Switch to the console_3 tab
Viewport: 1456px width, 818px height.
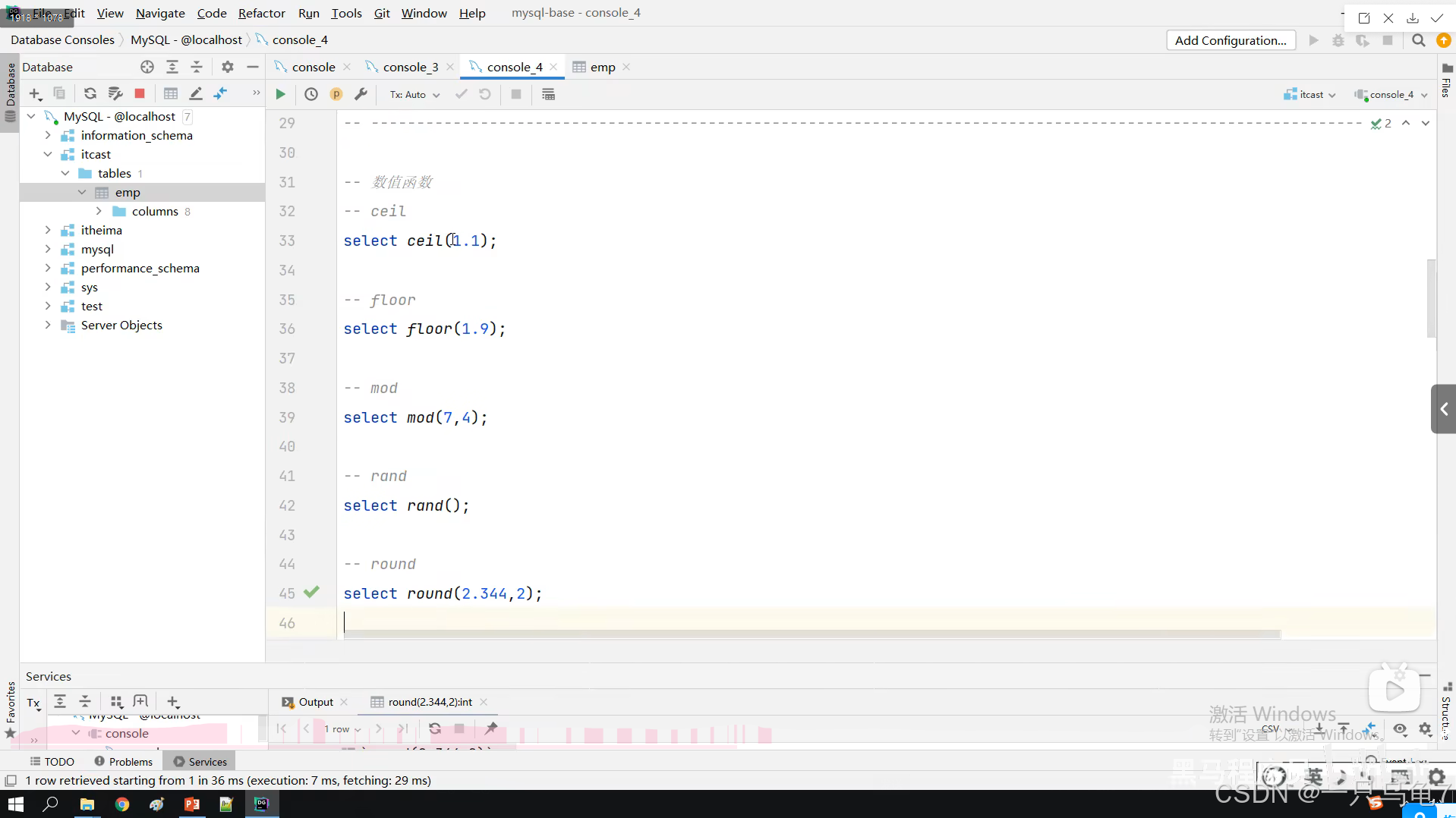(x=411, y=67)
